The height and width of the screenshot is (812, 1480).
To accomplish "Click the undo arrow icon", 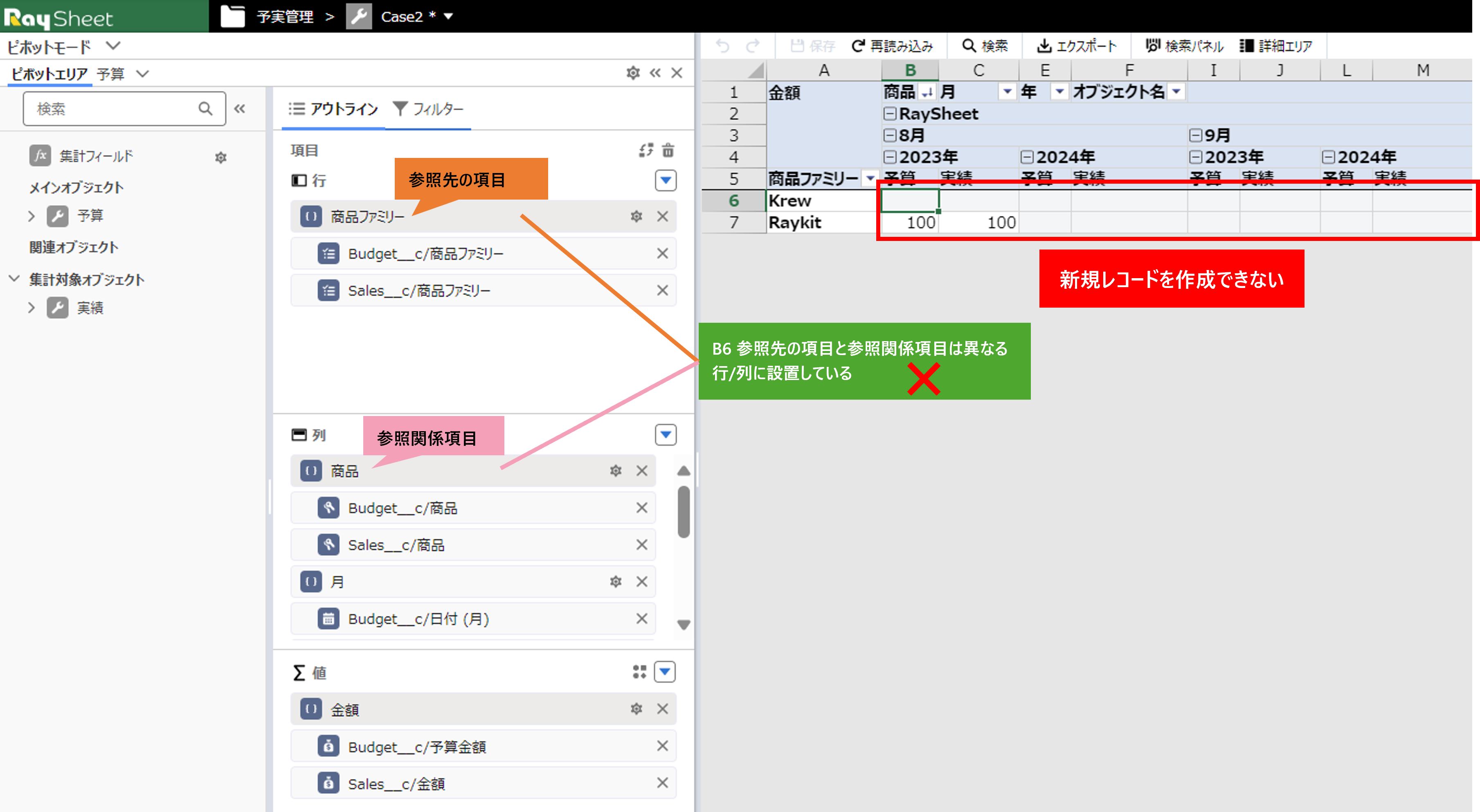I will click(723, 45).
